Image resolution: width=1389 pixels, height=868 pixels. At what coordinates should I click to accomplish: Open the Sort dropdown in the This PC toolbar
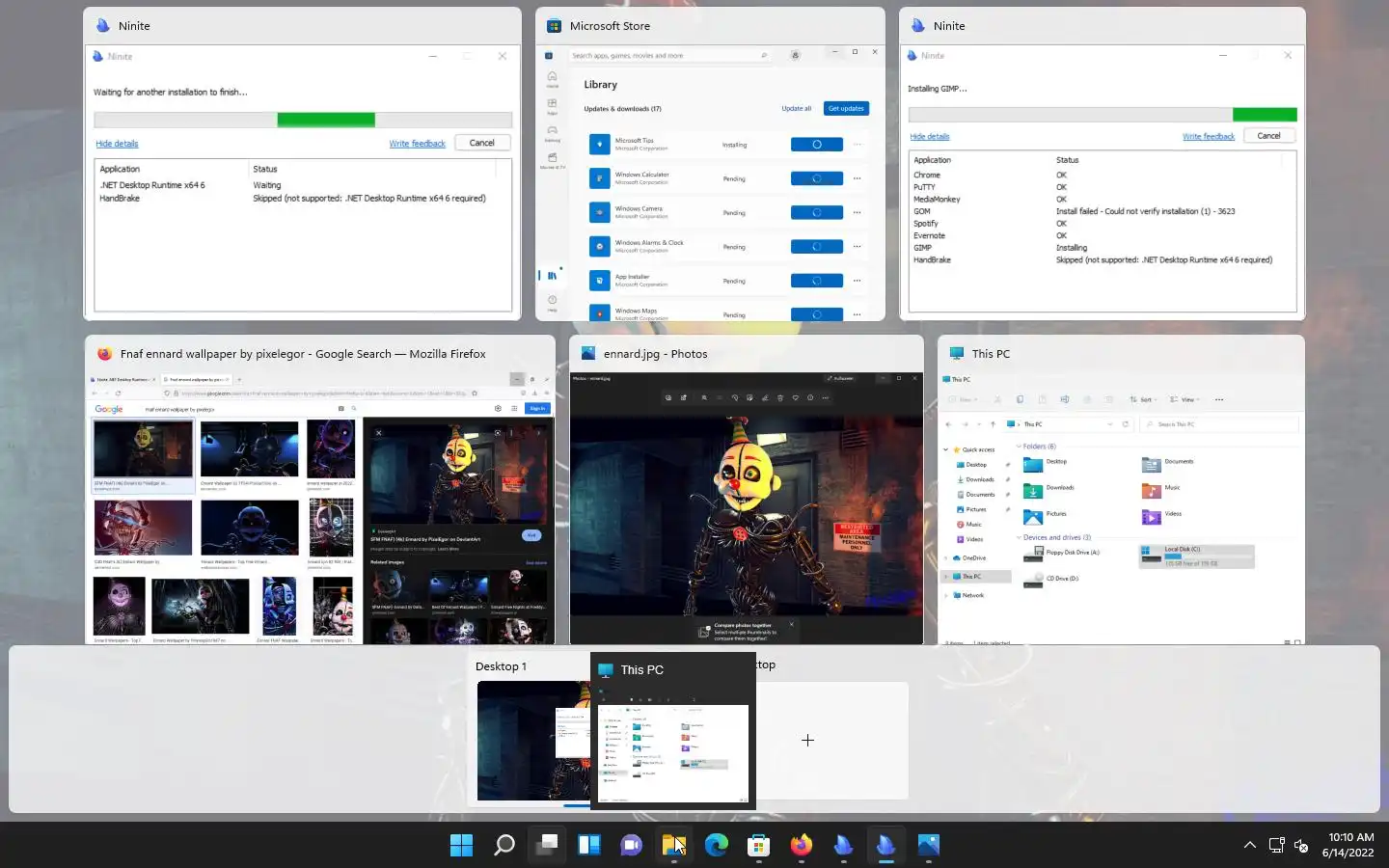(1143, 399)
